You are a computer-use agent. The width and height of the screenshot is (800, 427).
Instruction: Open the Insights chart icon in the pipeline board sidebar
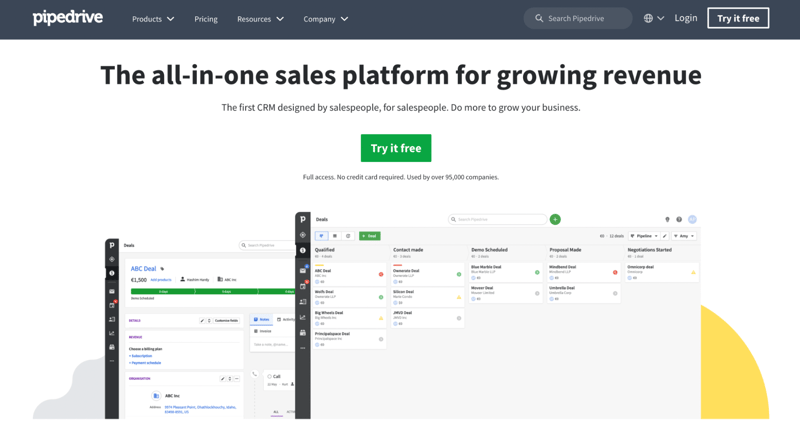(303, 317)
